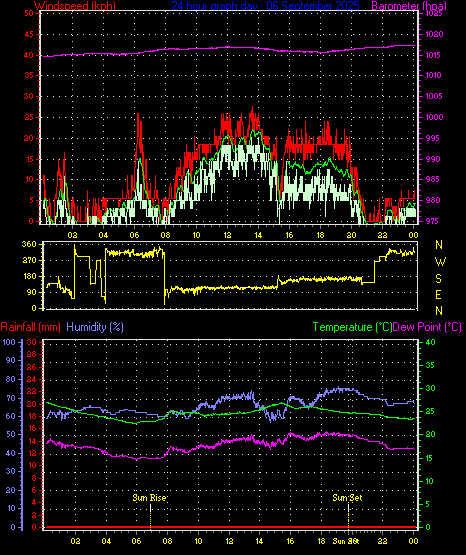
Task: Click the 50 kph windspeed axis tick
Action: coord(29,13)
